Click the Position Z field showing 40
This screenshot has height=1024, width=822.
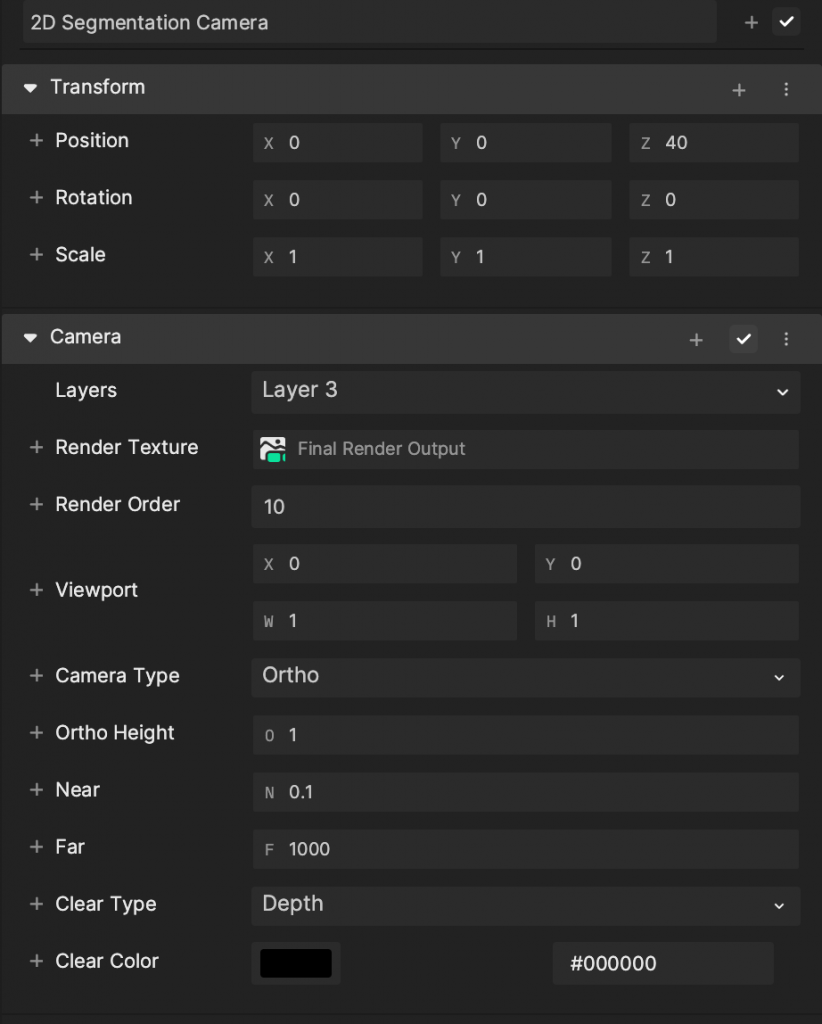pos(714,142)
